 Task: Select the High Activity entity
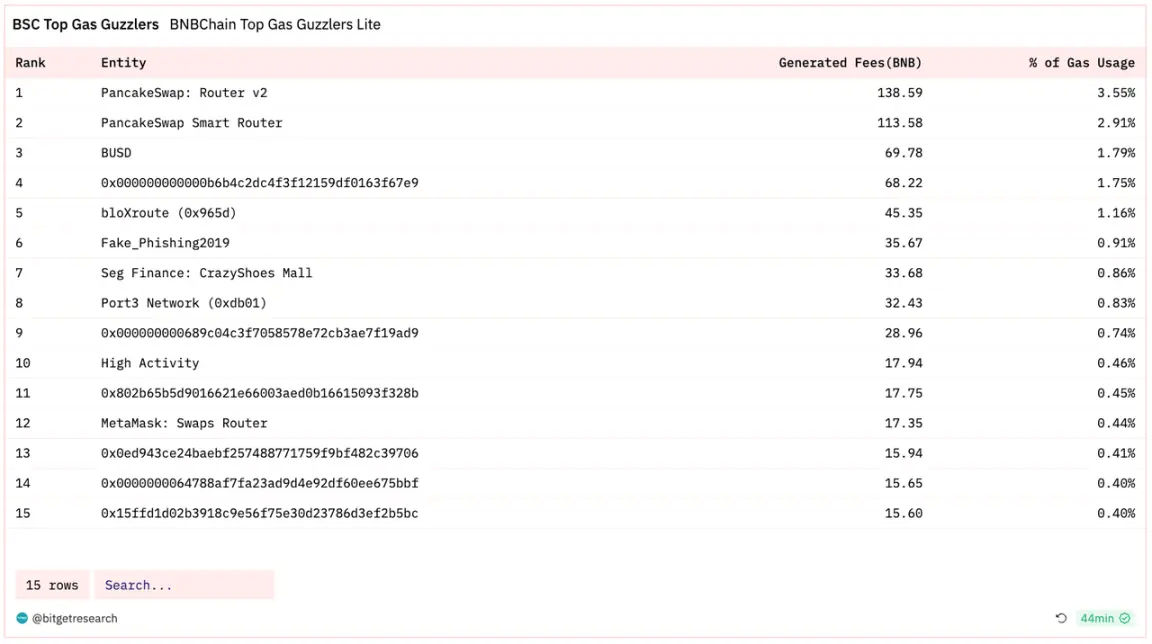point(150,363)
